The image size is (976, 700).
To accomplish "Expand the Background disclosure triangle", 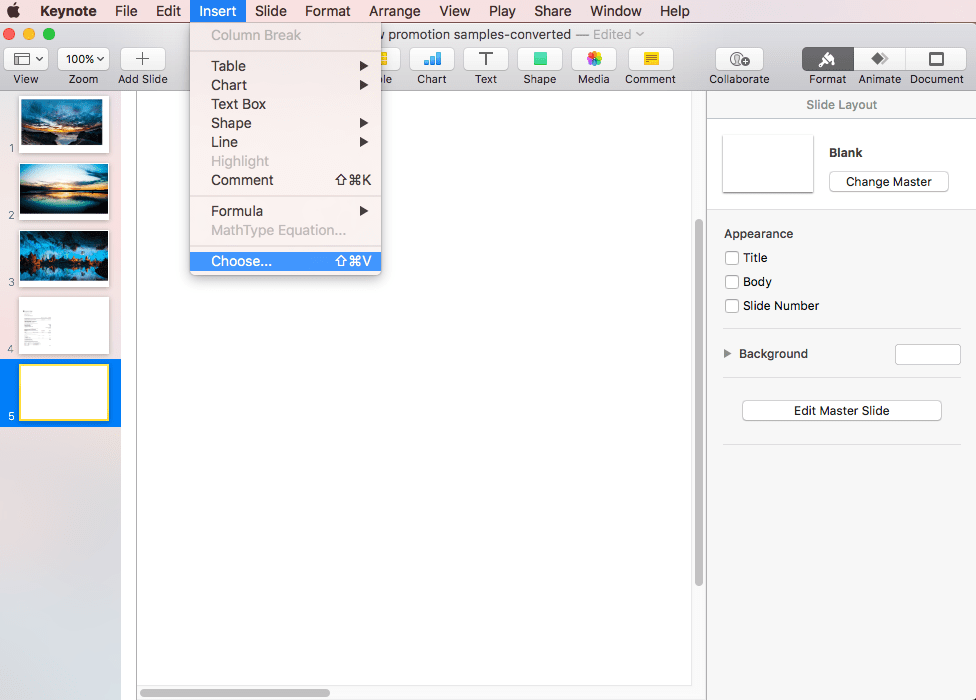I will [728, 354].
